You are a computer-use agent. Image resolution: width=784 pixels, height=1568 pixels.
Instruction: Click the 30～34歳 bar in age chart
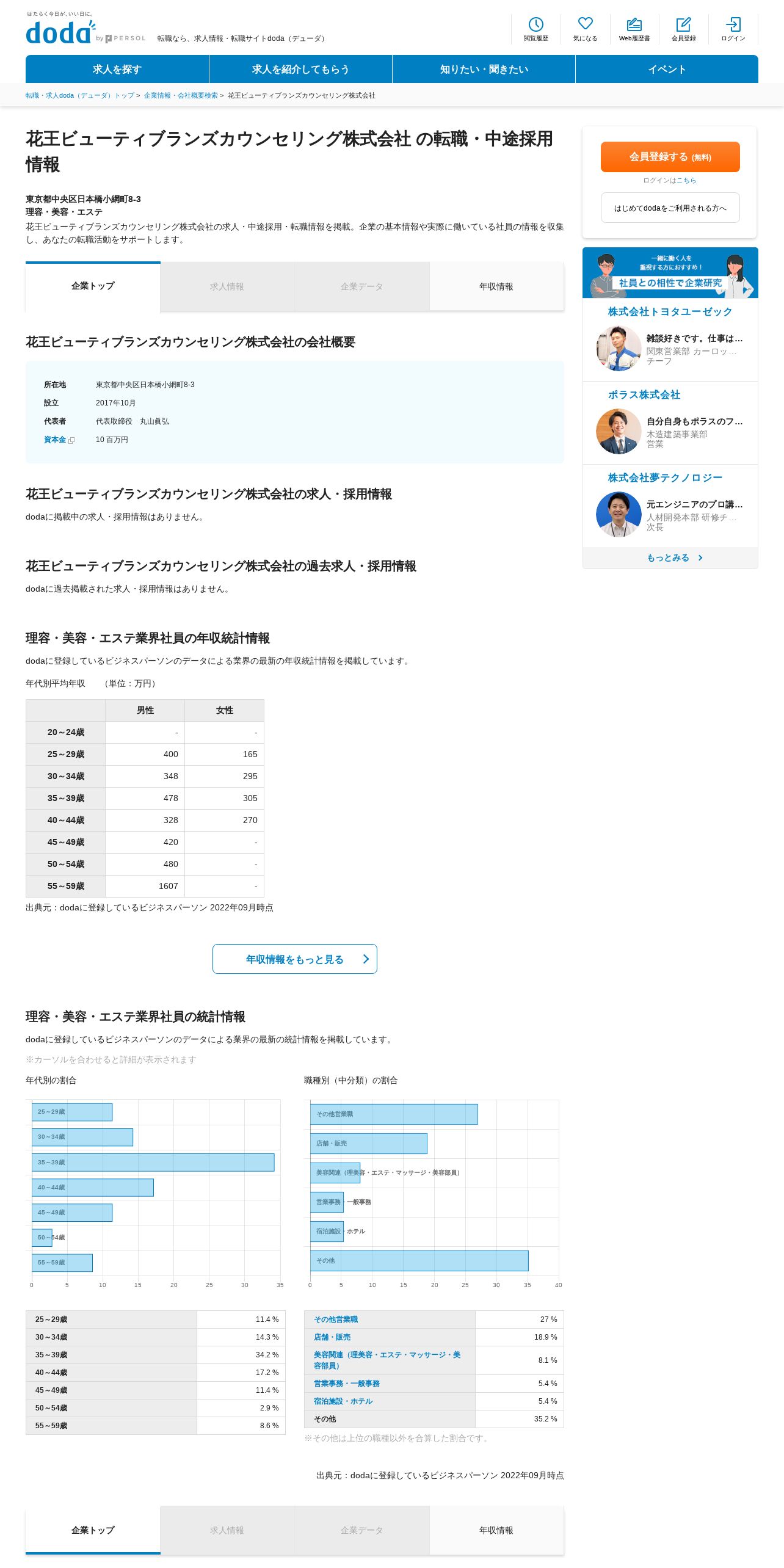[82, 1137]
